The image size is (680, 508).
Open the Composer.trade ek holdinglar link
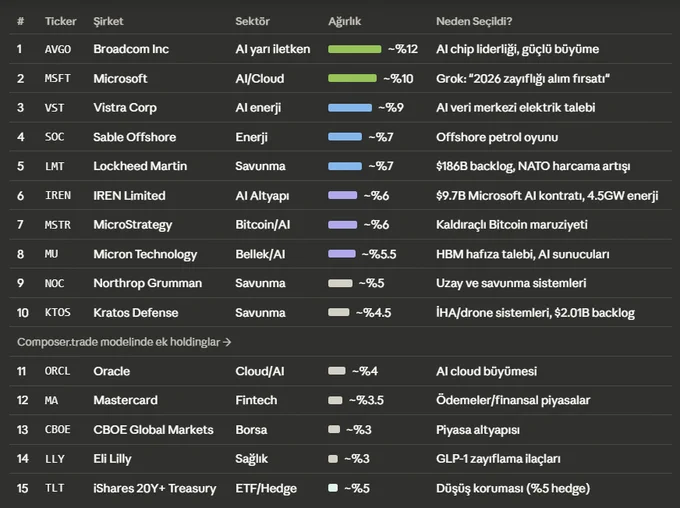coord(124,342)
